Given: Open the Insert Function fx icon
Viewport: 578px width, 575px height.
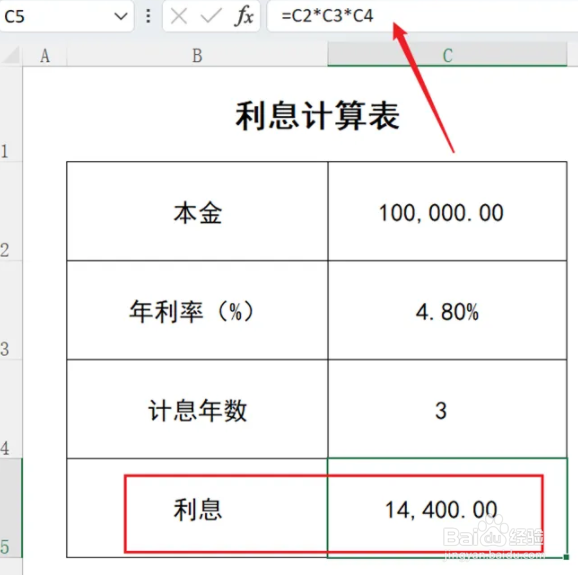Looking at the screenshot, I should [243, 16].
